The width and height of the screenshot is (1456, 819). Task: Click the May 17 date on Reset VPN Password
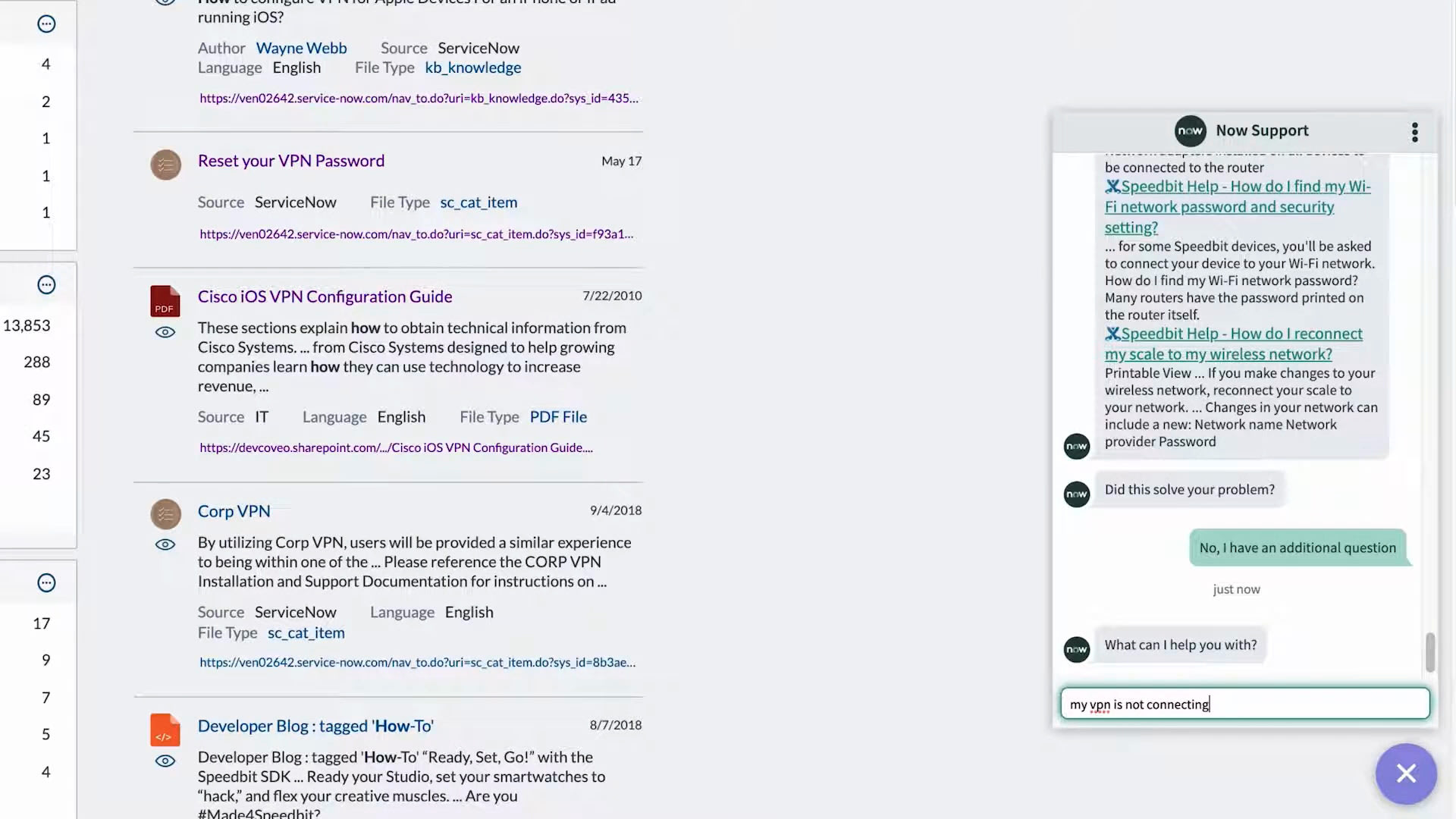(x=621, y=161)
